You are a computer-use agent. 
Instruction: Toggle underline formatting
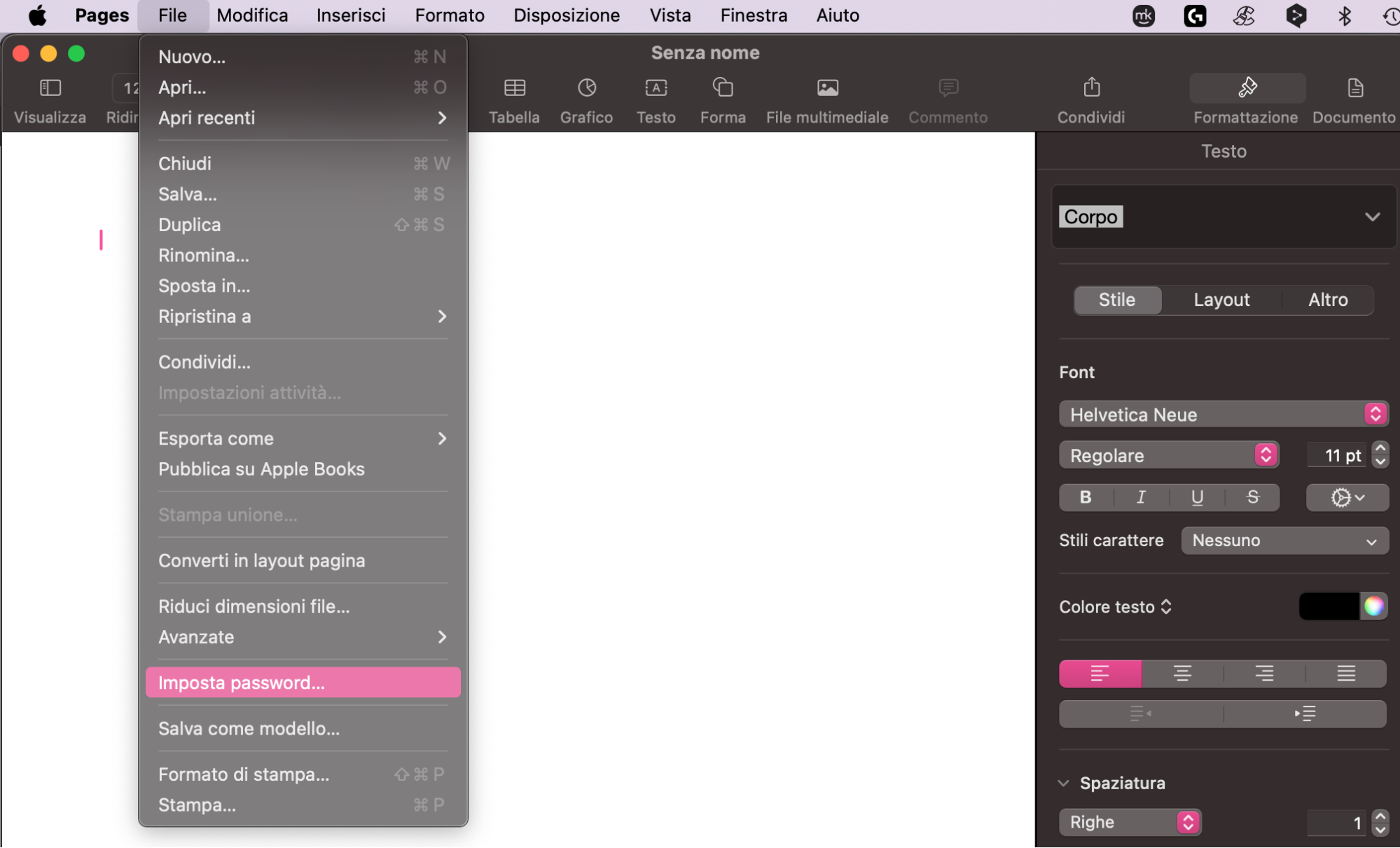(x=1197, y=497)
